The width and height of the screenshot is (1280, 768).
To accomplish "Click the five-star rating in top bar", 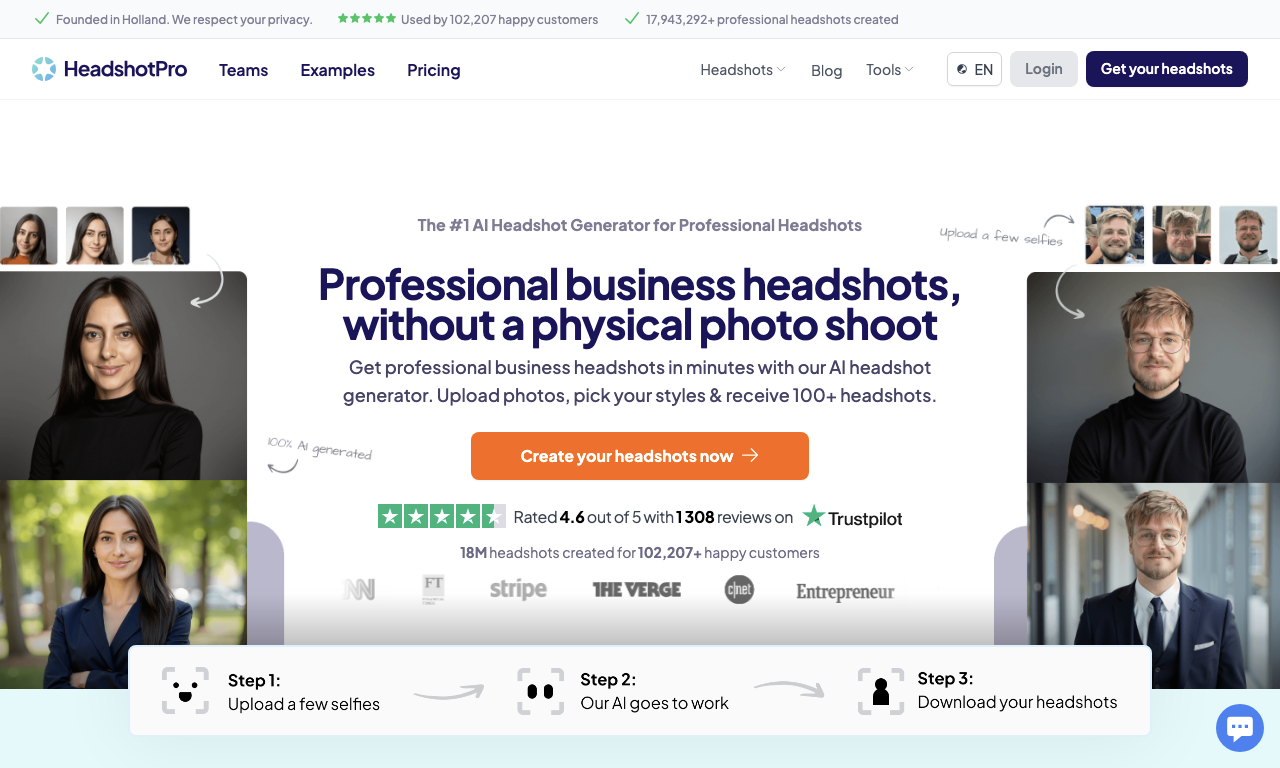I will click(366, 19).
